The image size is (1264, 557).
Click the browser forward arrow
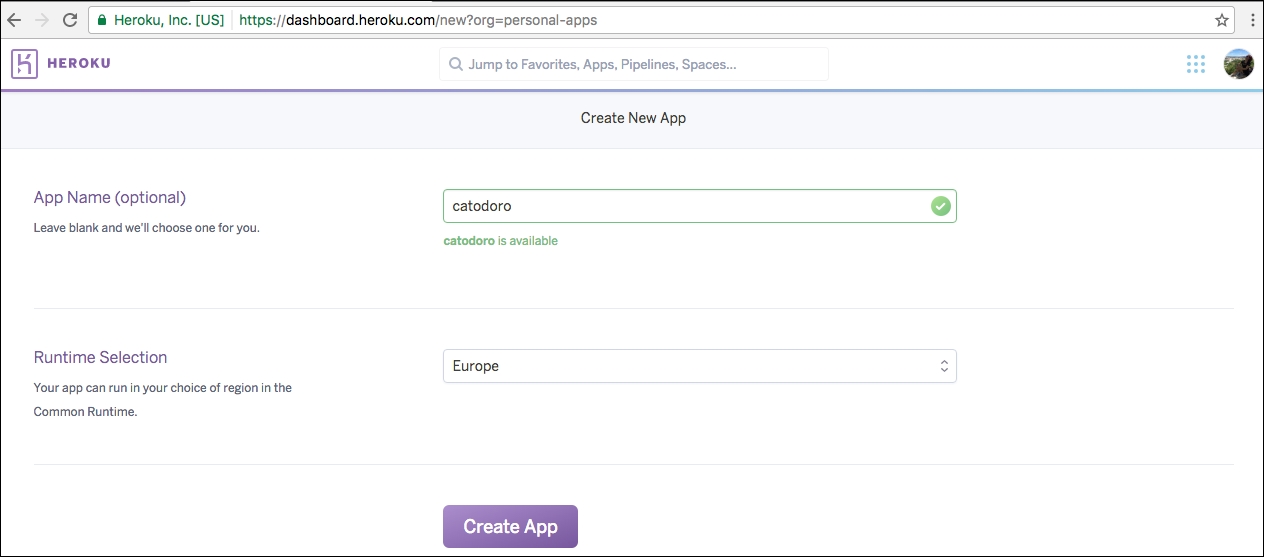click(42, 19)
